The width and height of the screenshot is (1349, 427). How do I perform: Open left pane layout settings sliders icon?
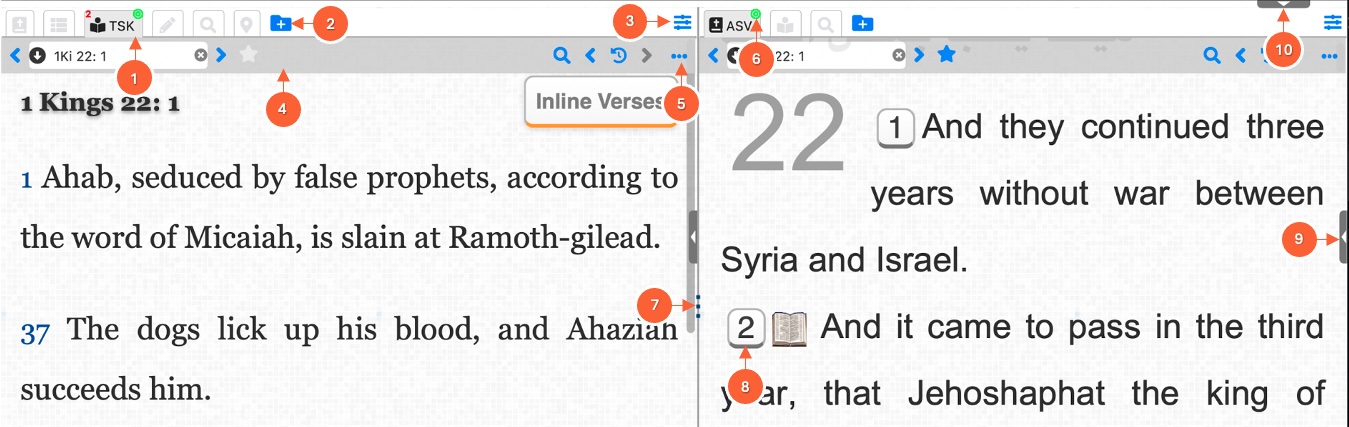pyautogui.click(x=682, y=21)
